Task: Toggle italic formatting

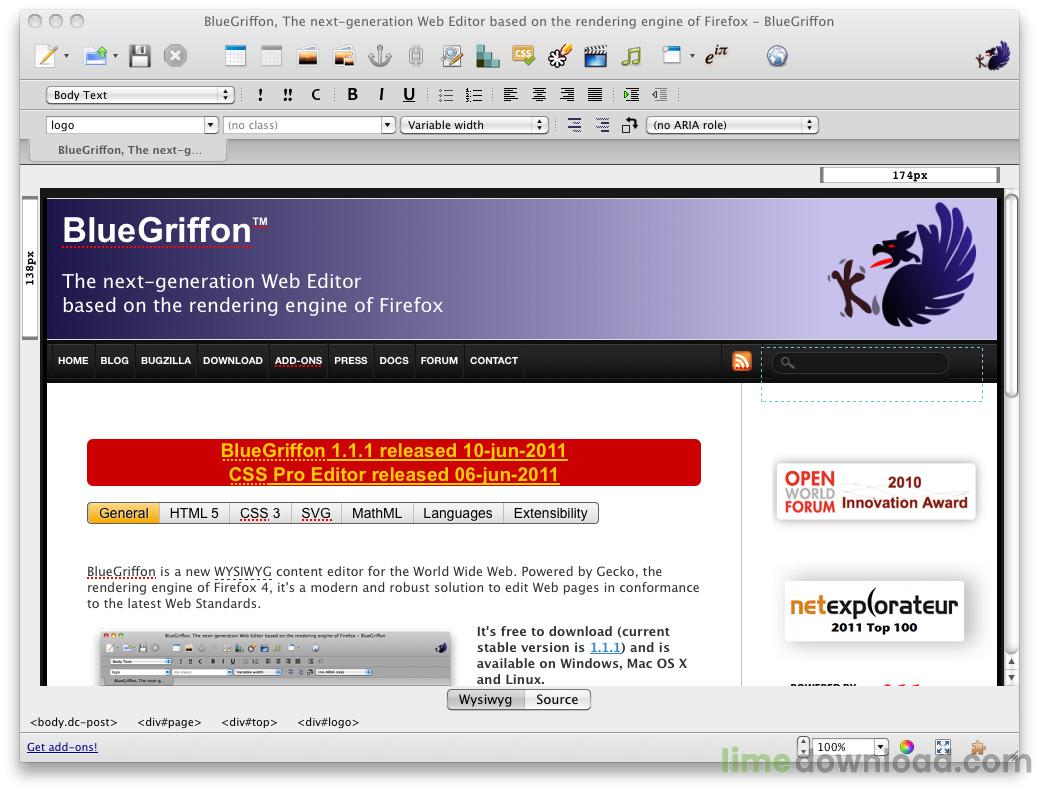Action: tap(381, 95)
